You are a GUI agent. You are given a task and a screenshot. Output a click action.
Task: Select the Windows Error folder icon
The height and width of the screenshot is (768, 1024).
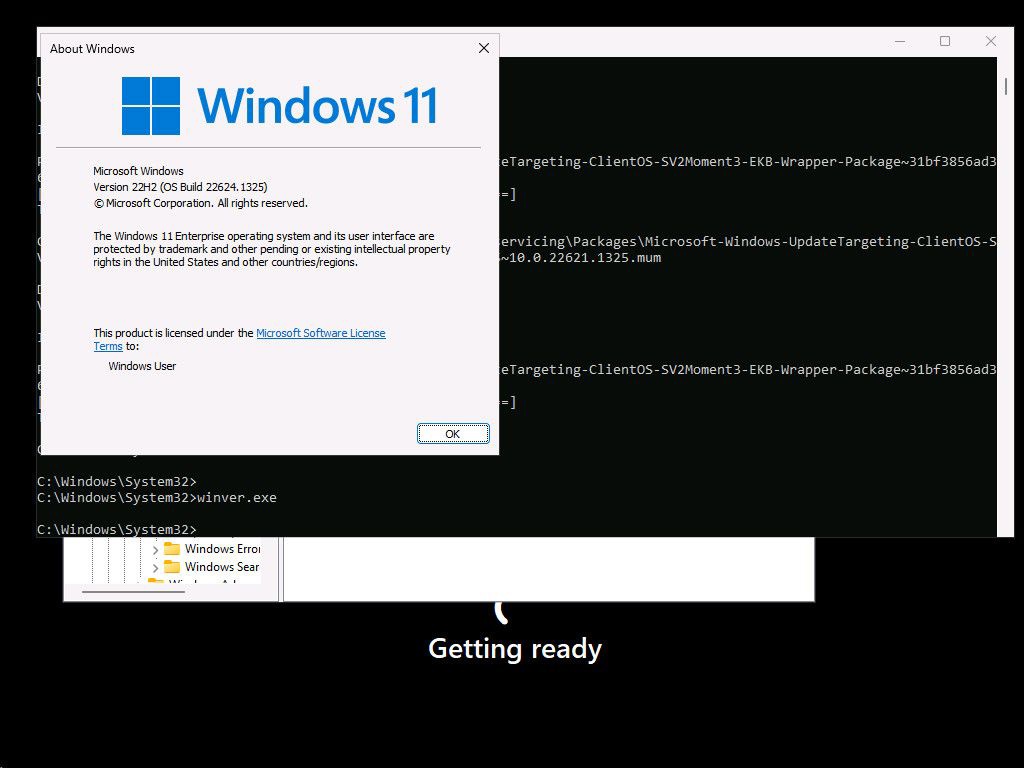(x=172, y=548)
